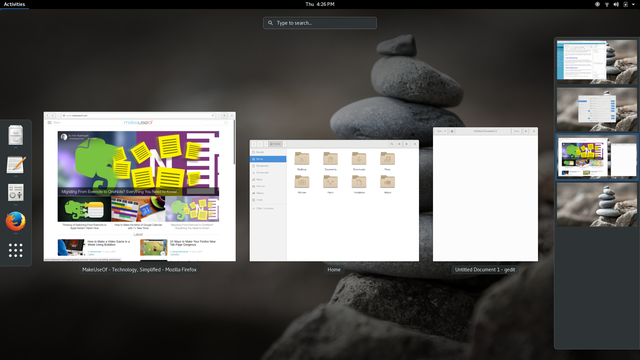The image size is (640, 360).
Task: Expand the system menu arrow
Action: coord(633,4)
